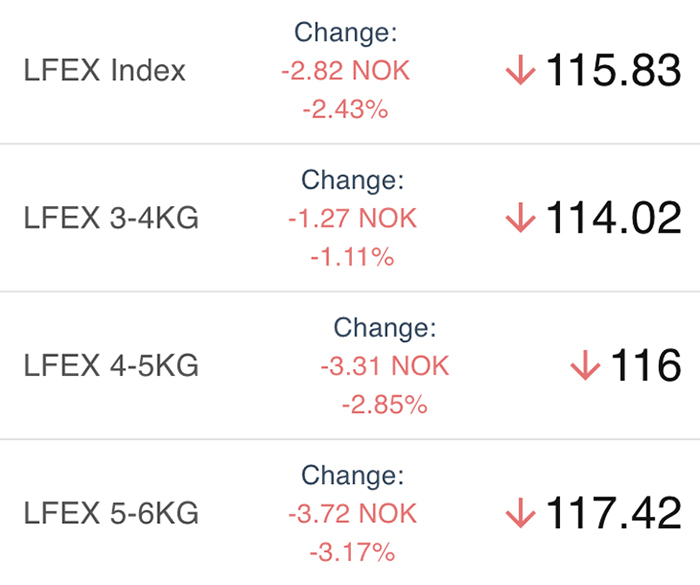Viewport: 700px width, 585px height.
Task: Click the red down arrow beside 117.42
Action: click(x=520, y=513)
